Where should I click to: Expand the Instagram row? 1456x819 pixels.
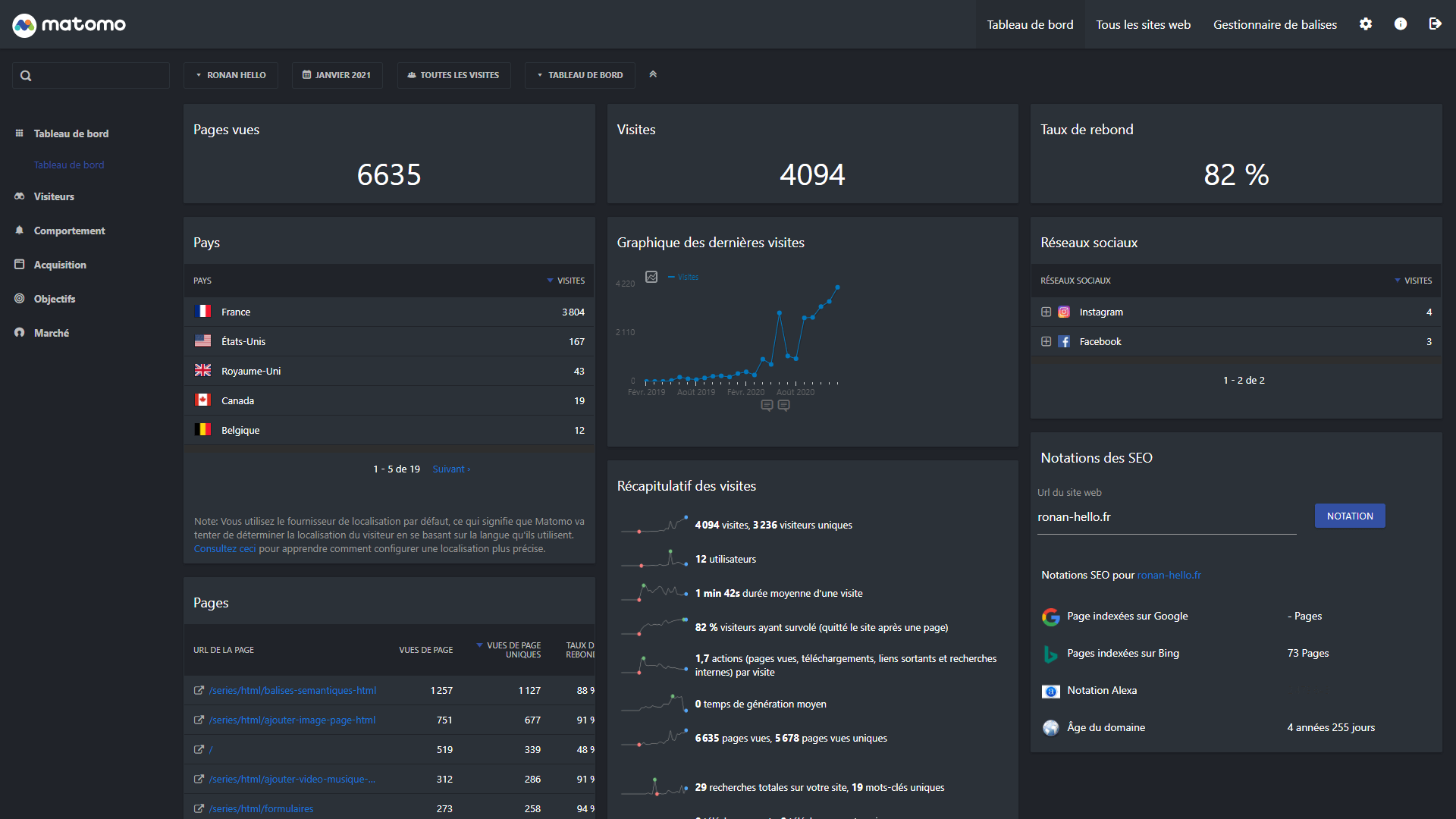click(x=1046, y=312)
